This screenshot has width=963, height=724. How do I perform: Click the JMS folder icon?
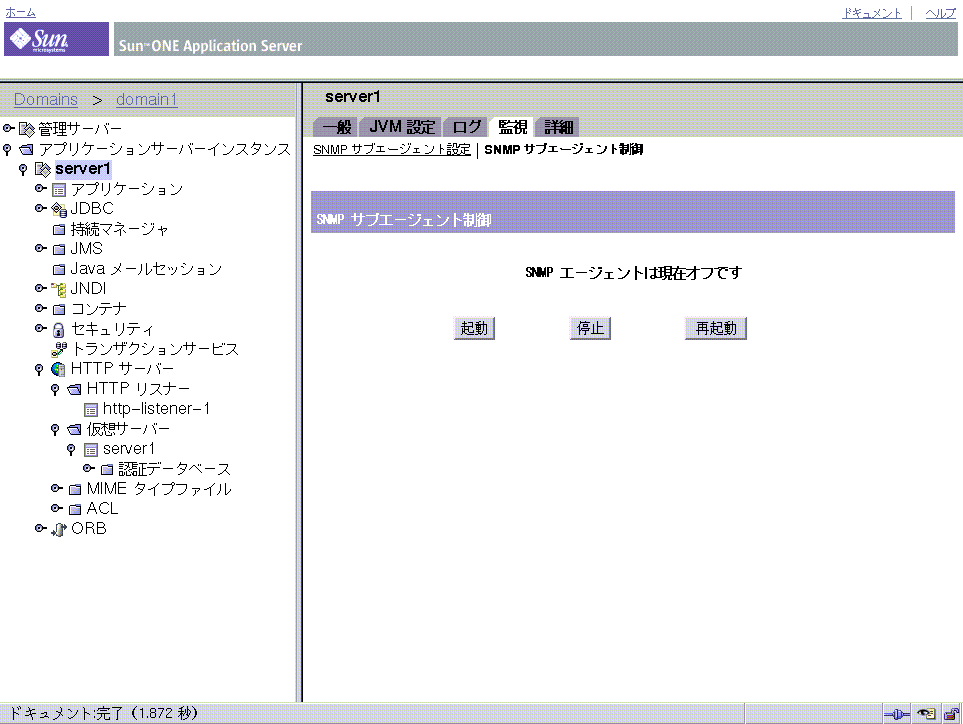59,249
